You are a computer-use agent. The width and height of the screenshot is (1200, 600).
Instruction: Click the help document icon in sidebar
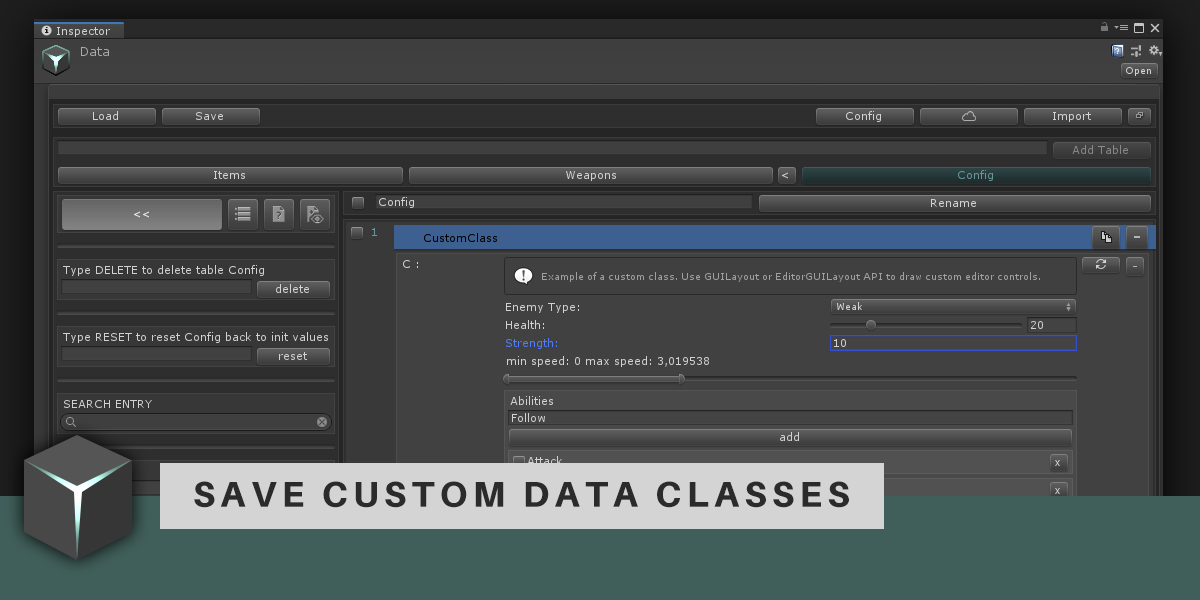(279, 214)
